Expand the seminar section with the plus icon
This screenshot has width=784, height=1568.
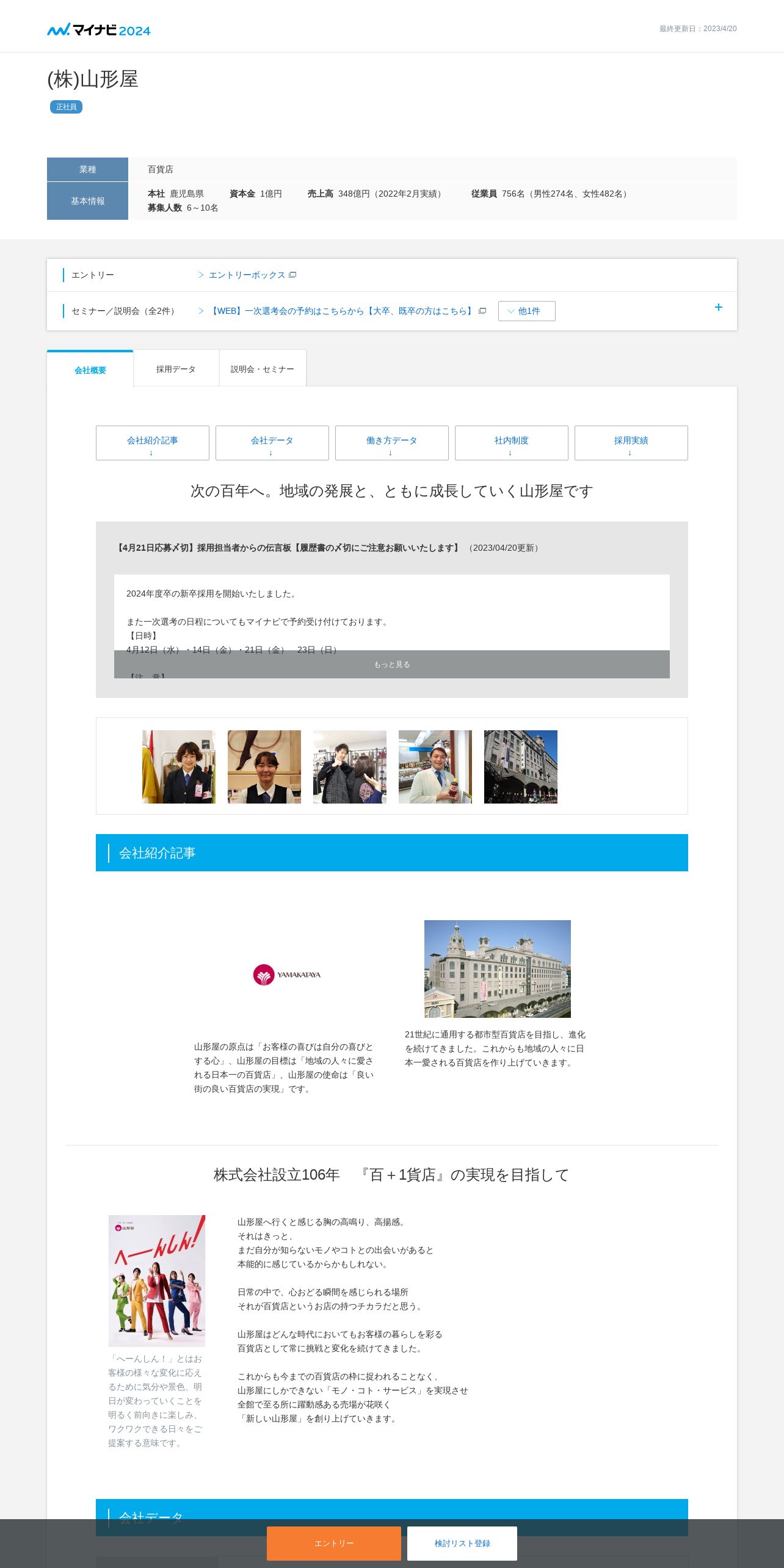point(719,308)
